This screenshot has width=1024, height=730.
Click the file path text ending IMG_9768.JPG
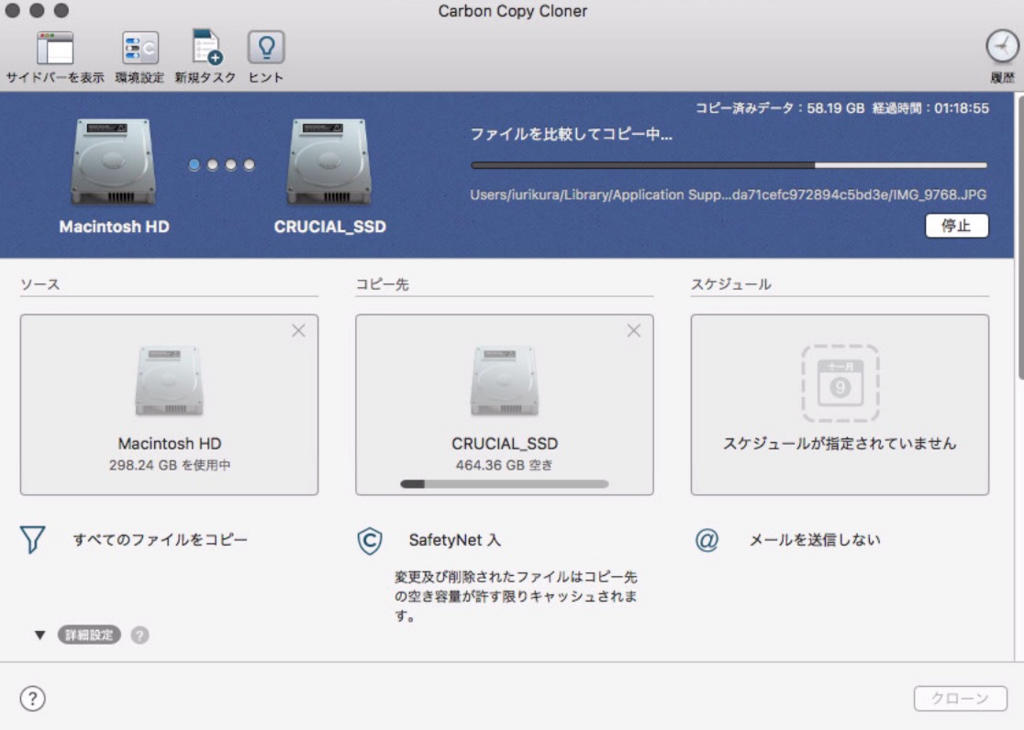(x=728, y=195)
